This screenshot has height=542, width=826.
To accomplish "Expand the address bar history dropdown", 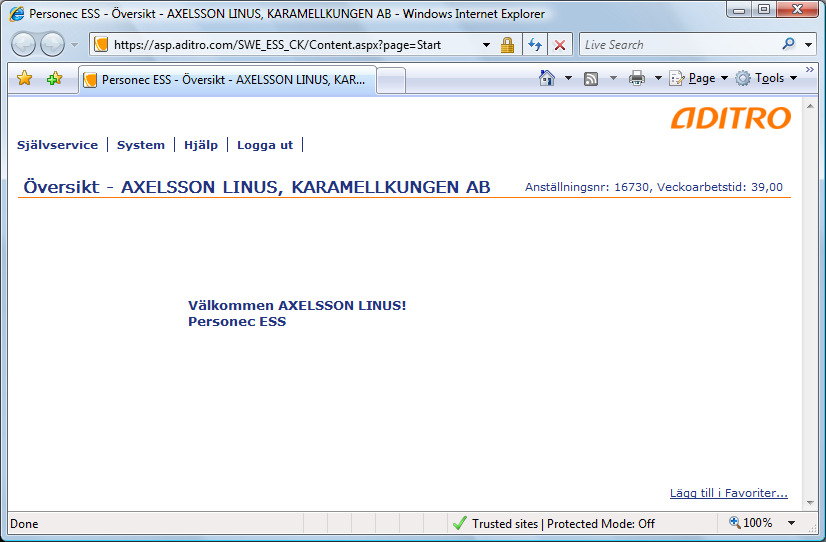I will (486, 45).
